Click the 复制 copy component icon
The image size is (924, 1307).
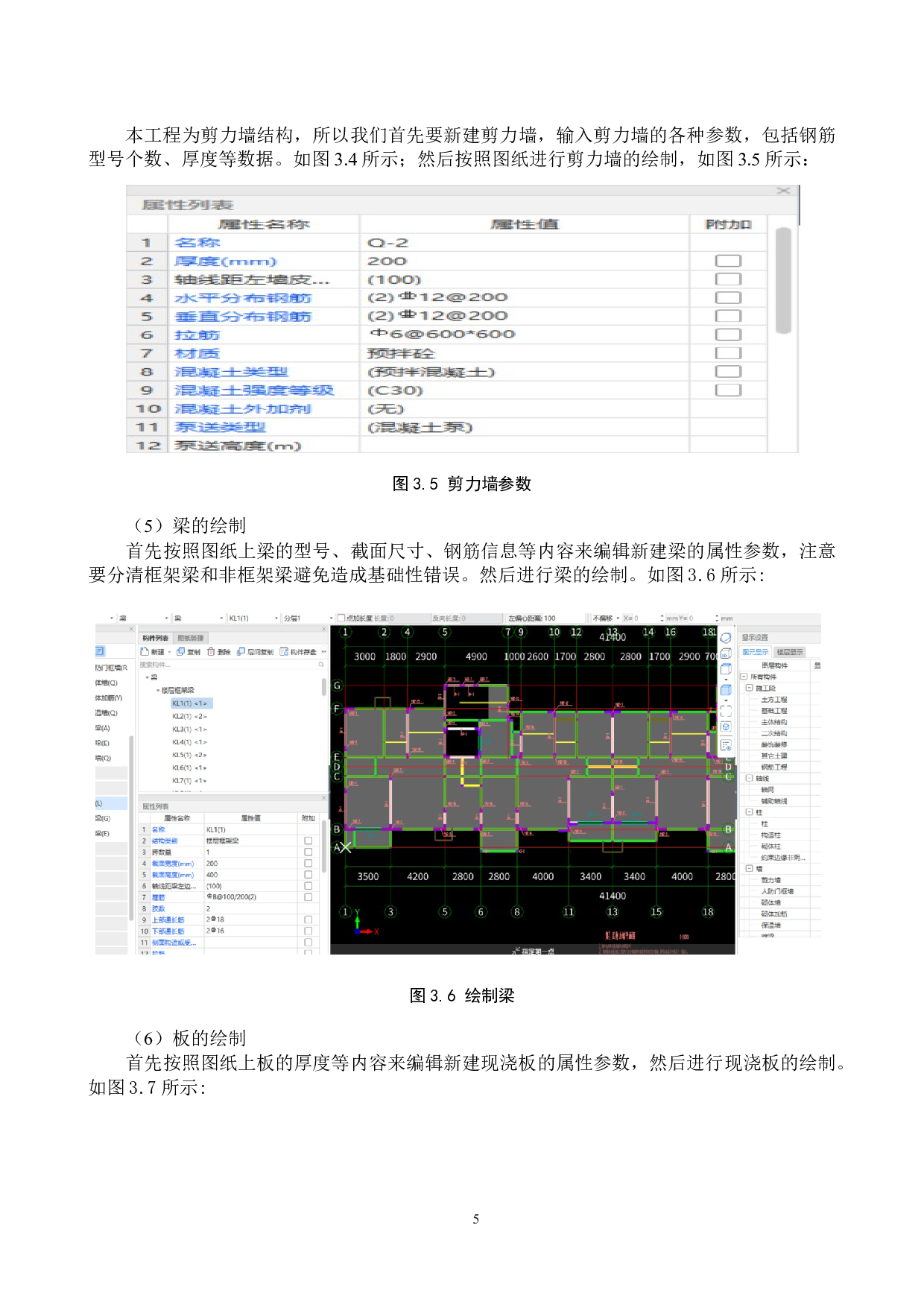tap(181, 652)
